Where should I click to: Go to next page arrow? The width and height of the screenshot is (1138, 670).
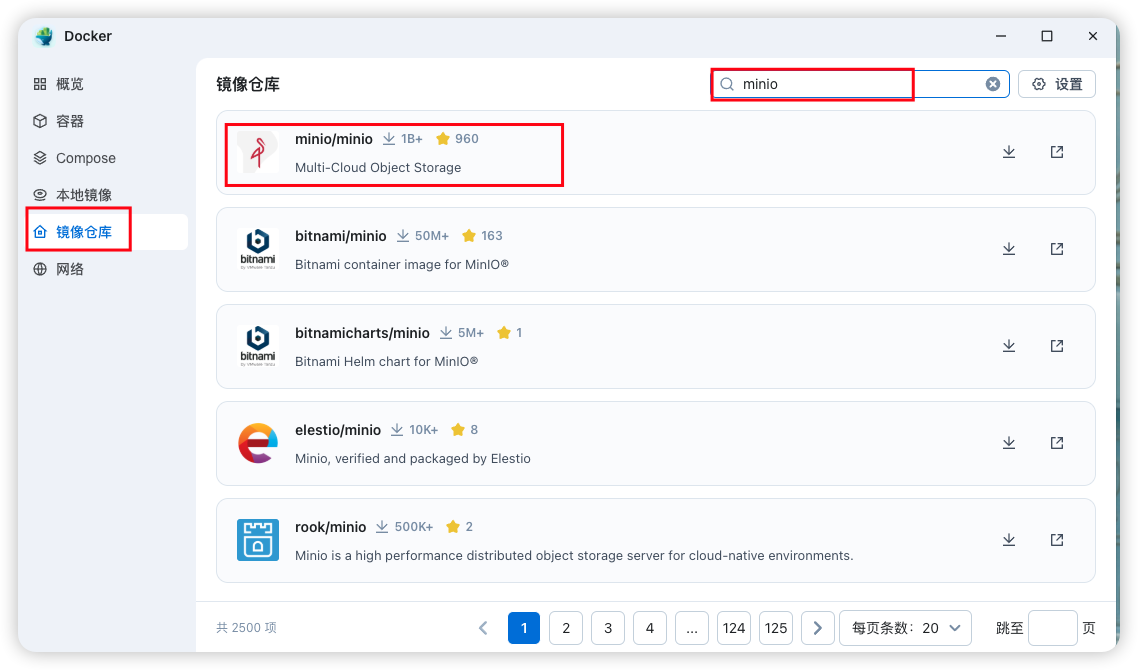(x=817, y=628)
